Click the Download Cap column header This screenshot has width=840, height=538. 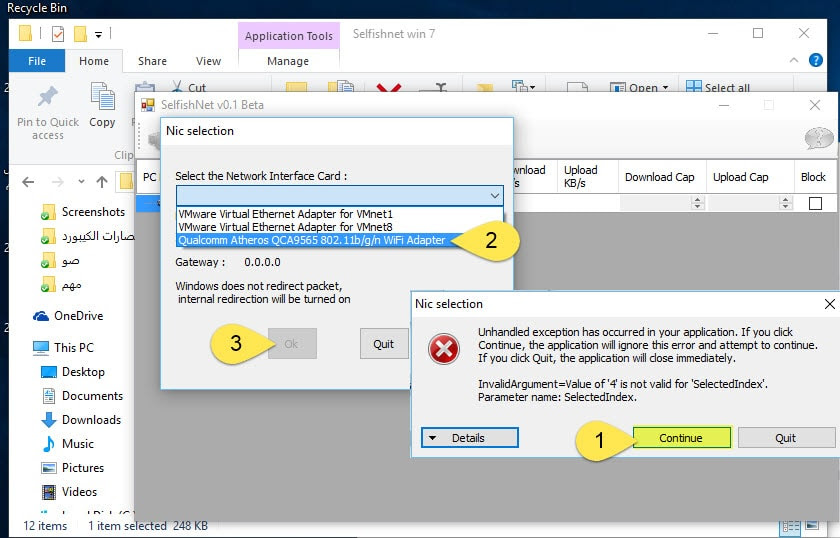tap(662, 177)
